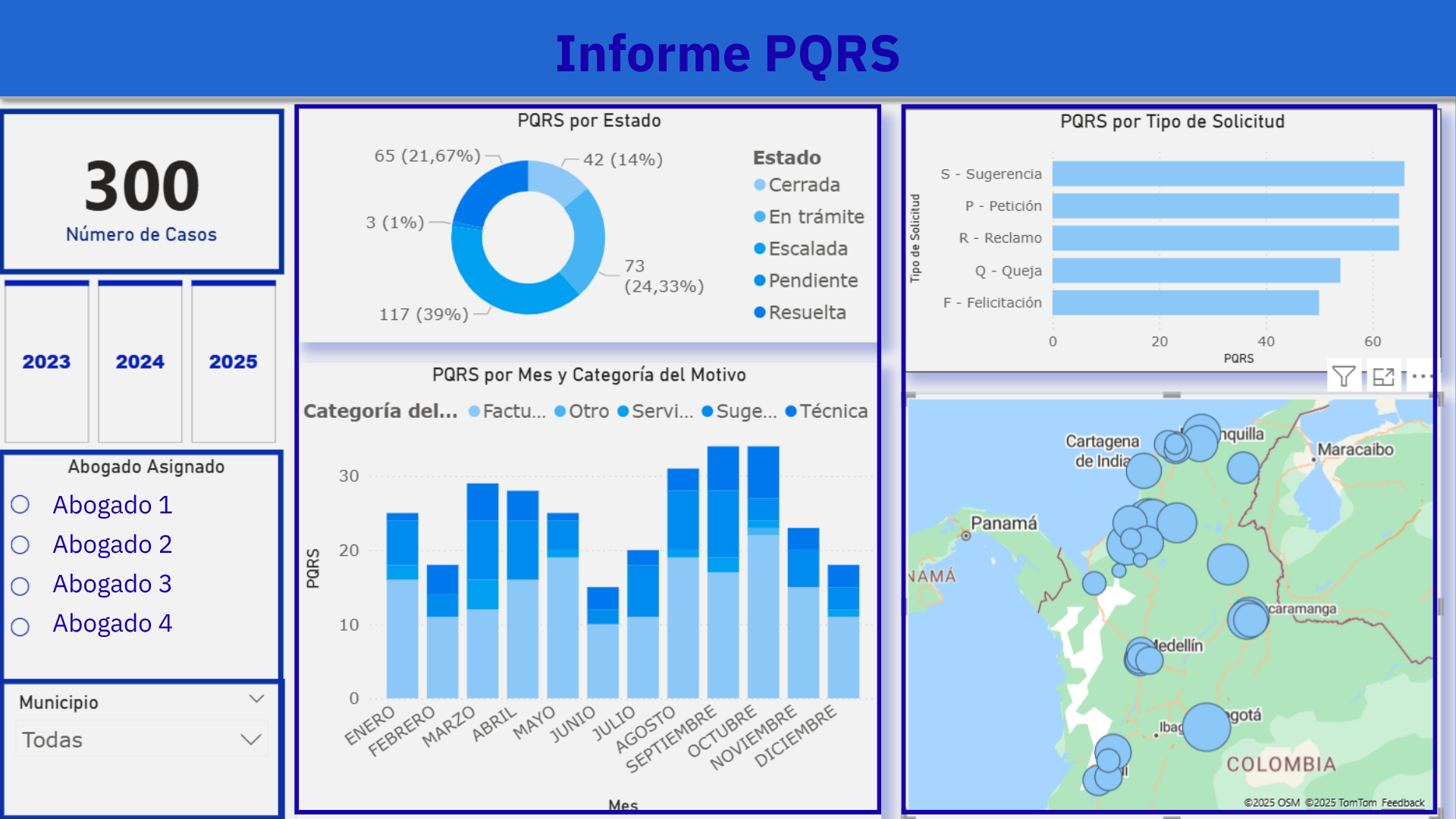
Task: Expand the Municipio slicer header chevron
Action: tap(256, 698)
